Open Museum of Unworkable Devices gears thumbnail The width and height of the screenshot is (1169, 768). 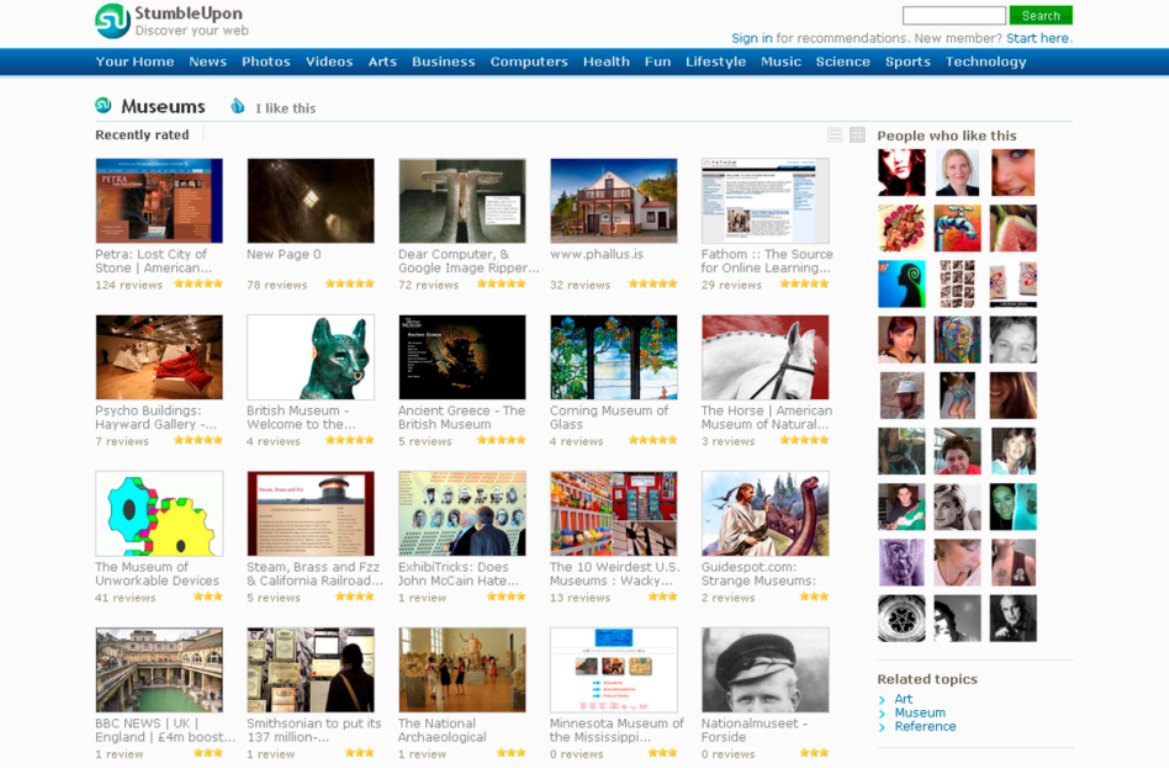tap(159, 514)
